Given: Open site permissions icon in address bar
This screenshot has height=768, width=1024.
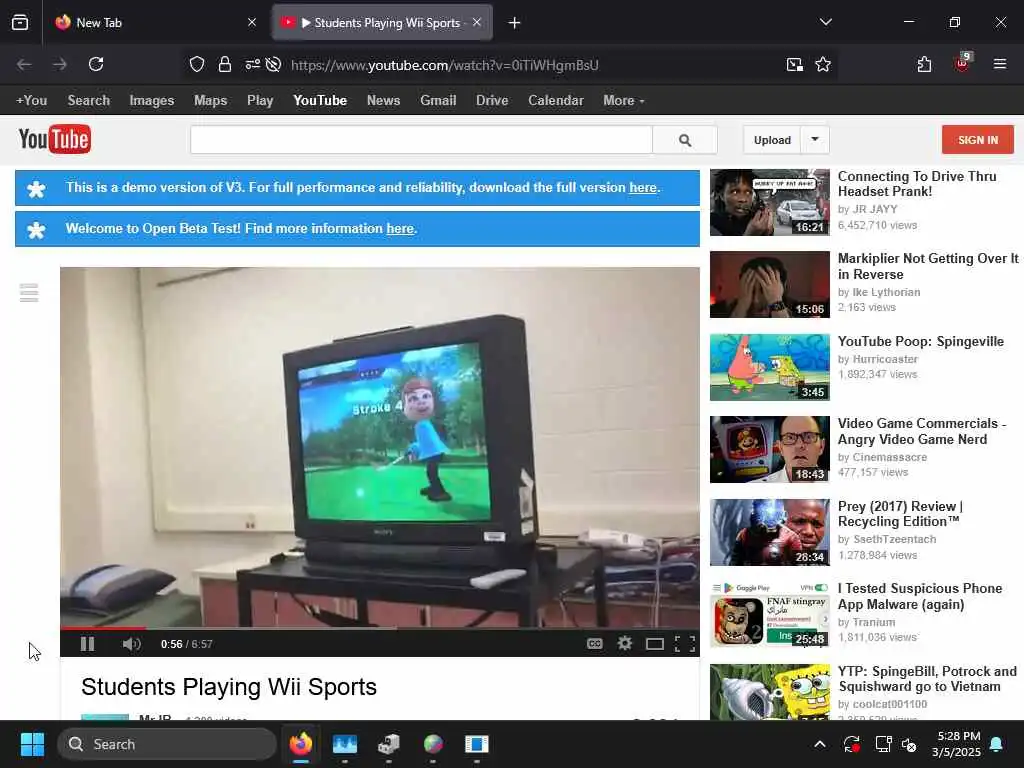Looking at the screenshot, I should click(x=252, y=65).
